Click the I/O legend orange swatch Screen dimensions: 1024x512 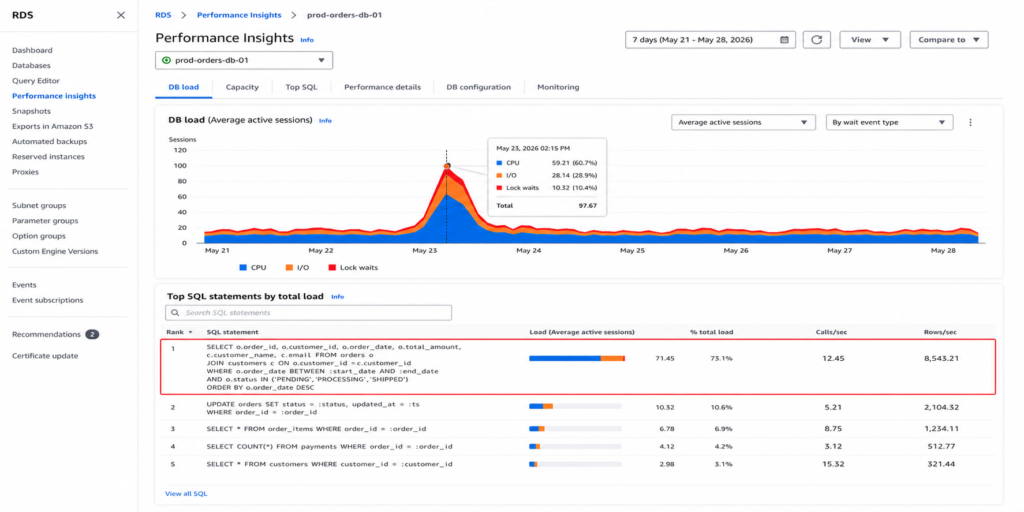287,268
